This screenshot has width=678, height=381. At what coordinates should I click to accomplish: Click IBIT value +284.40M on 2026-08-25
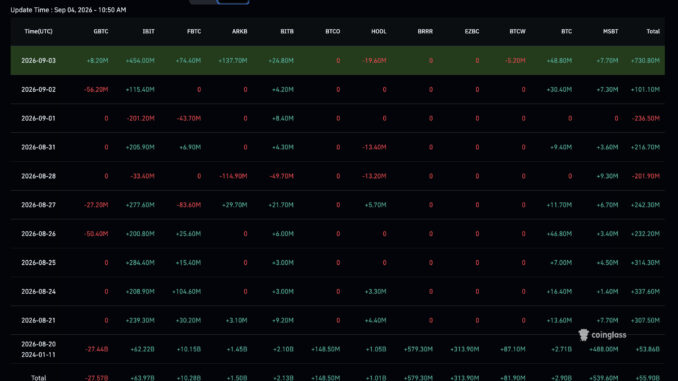tap(140, 263)
